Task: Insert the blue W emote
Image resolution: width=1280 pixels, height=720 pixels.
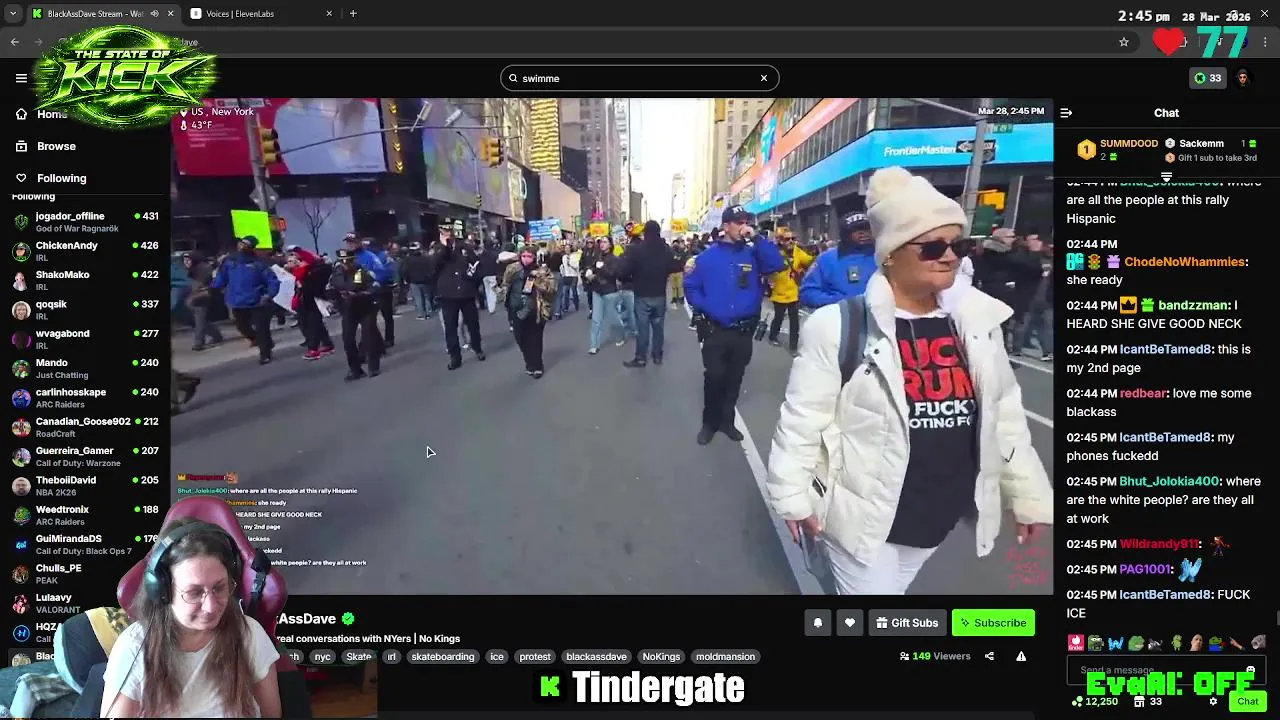Action: click(1116, 643)
